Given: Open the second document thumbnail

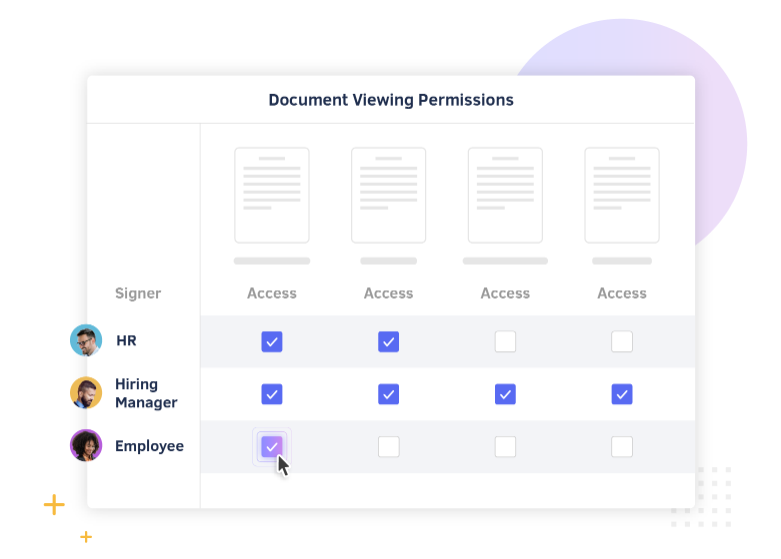Looking at the screenshot, I should pos(388,195).
